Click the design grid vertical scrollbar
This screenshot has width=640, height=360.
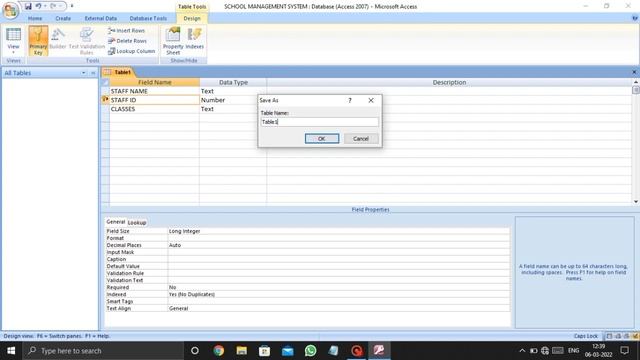(636, 142)
